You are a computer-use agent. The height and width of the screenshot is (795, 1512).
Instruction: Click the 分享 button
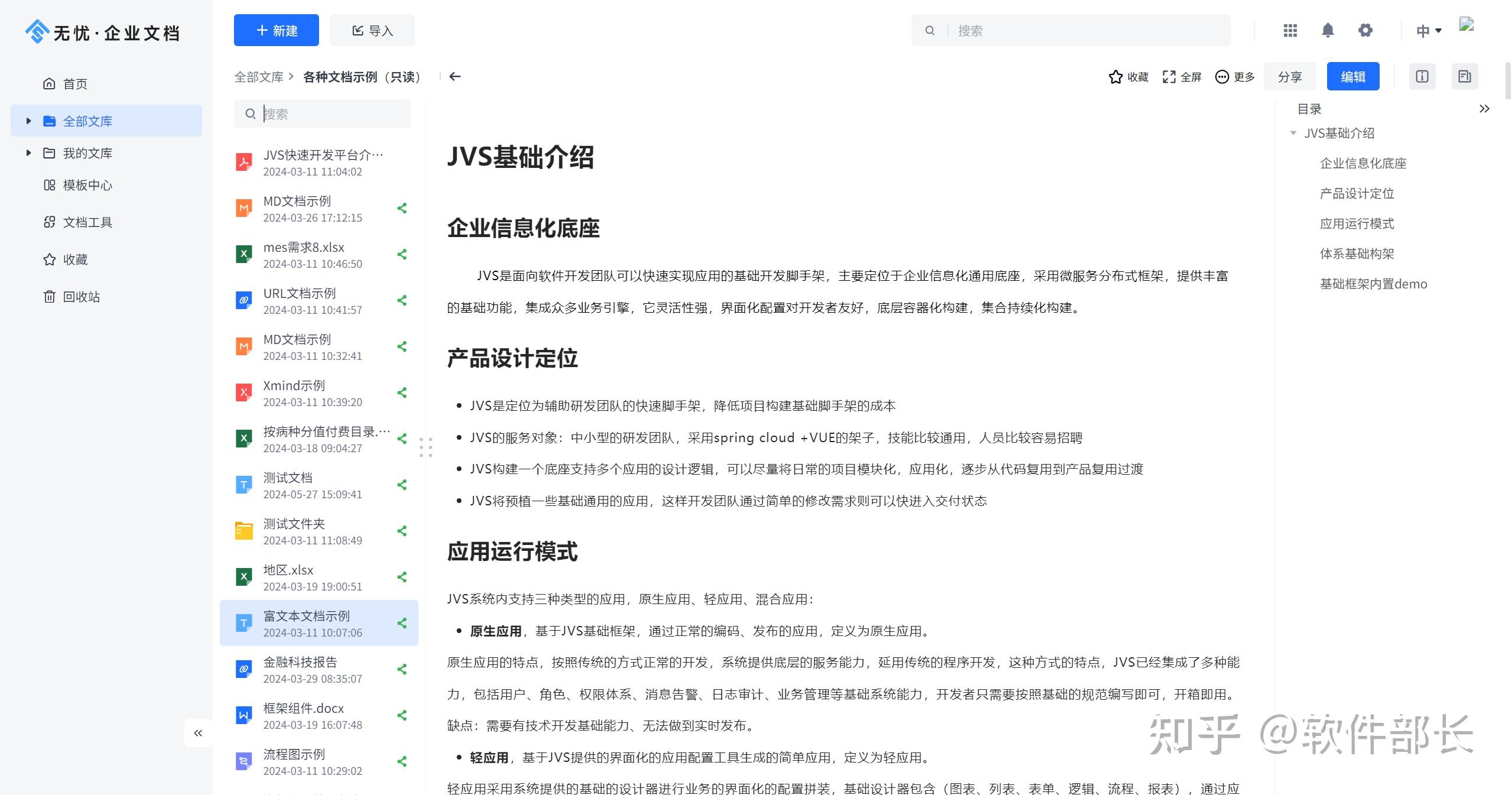point(1290,76)
